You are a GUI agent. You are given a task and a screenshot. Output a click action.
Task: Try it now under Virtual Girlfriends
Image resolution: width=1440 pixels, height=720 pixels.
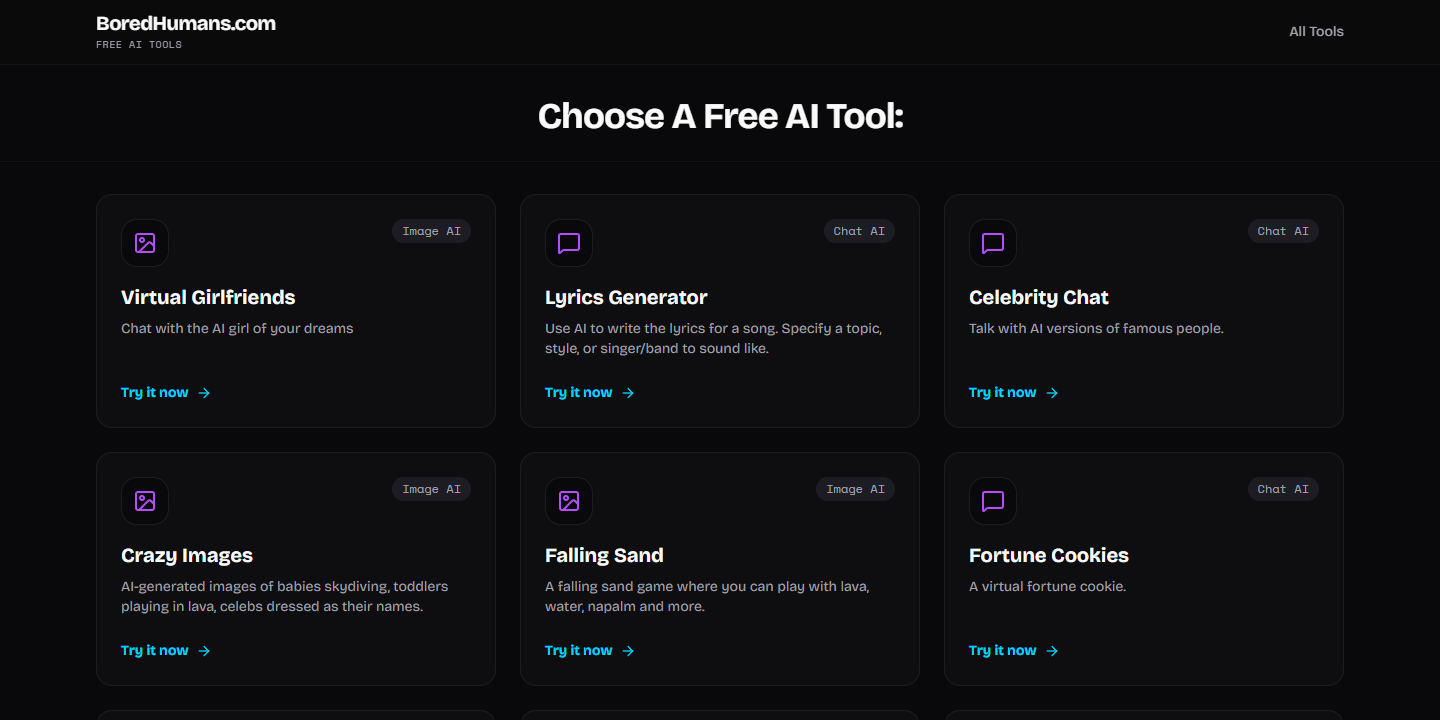[x=155, y=393]
